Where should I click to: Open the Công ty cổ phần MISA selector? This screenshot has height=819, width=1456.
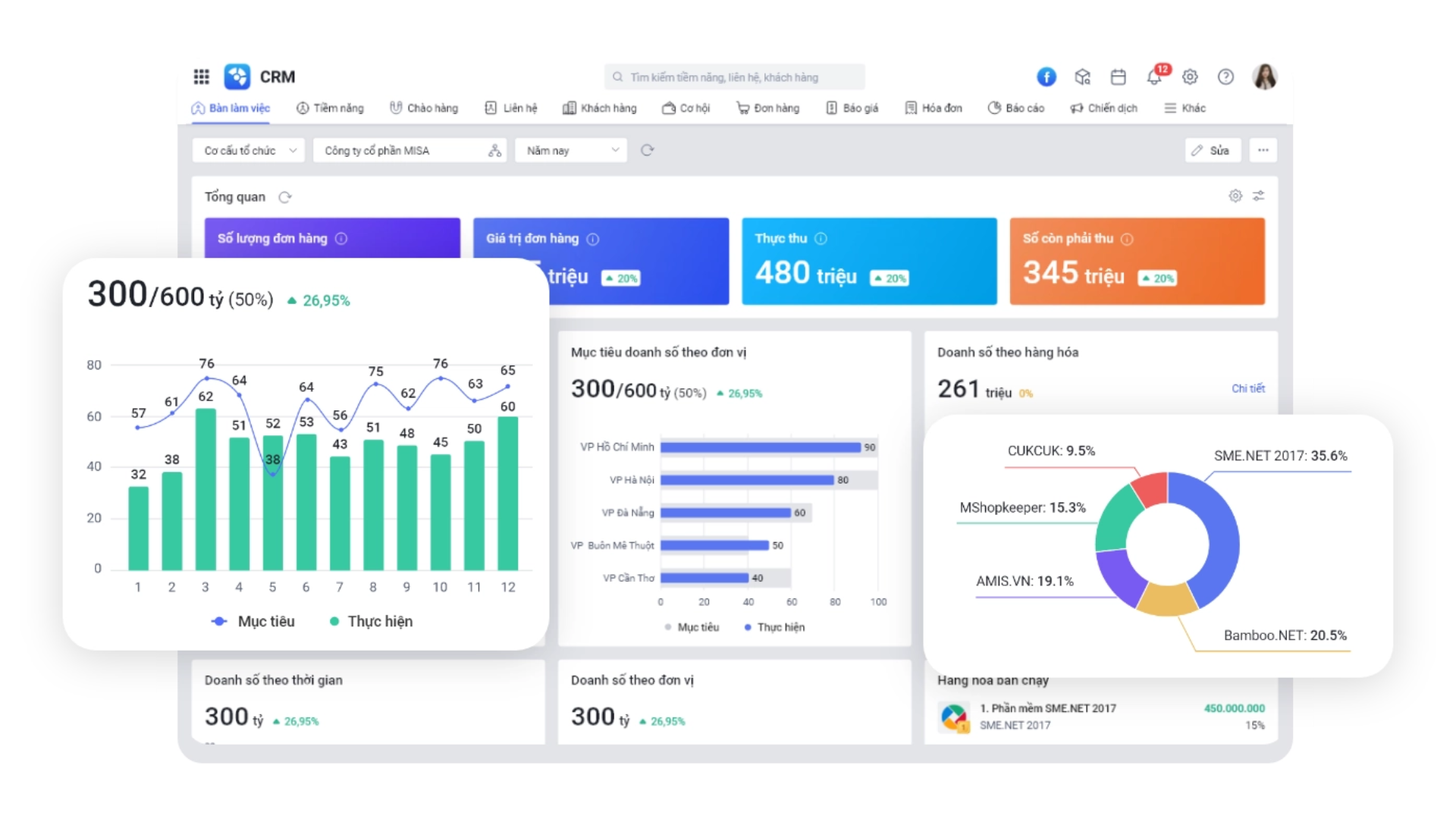409,150
